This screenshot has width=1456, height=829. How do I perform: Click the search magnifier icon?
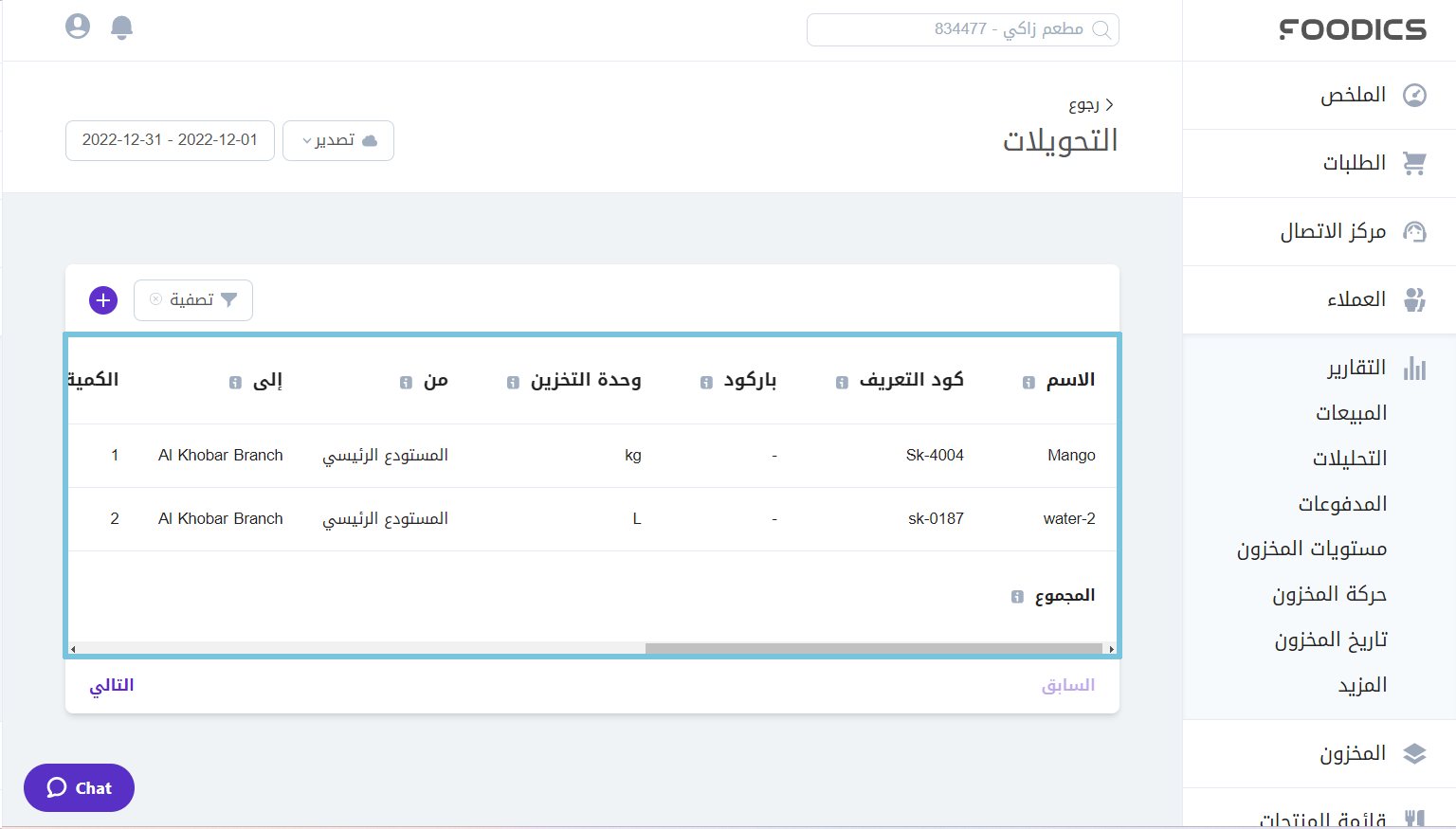point(1102,29)
